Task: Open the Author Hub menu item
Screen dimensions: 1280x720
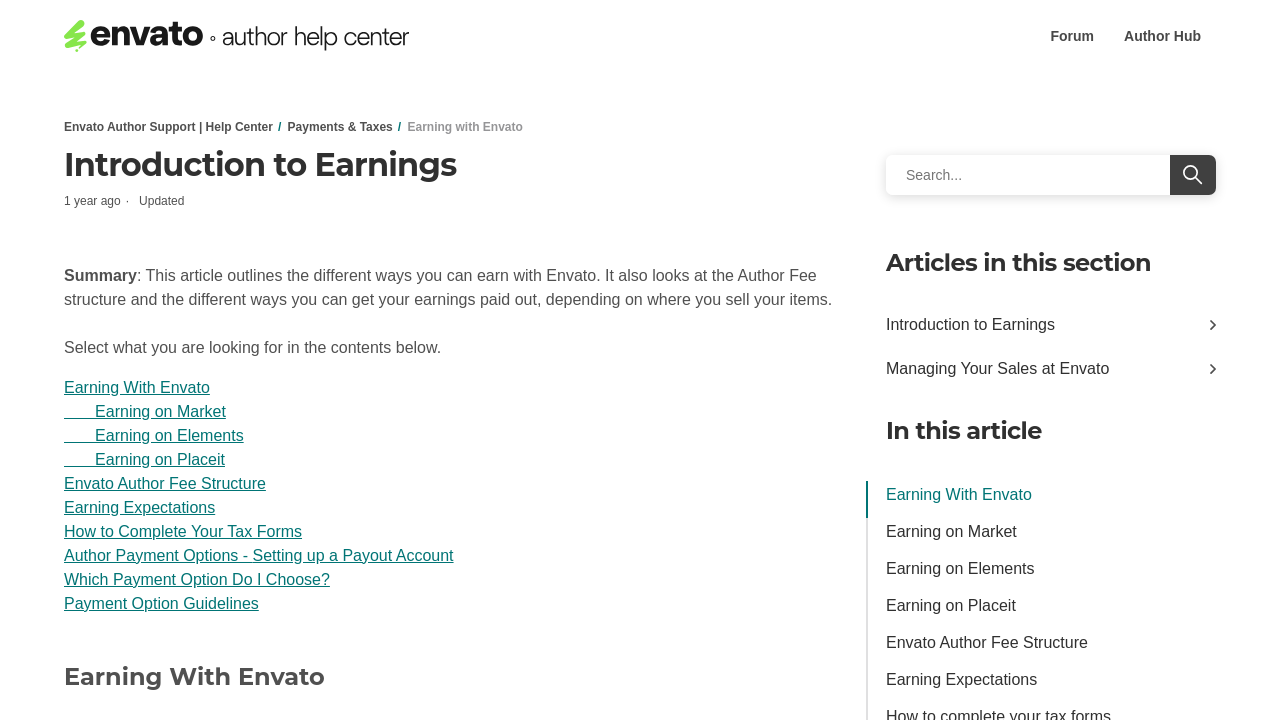Action: tap(1162, 36)
